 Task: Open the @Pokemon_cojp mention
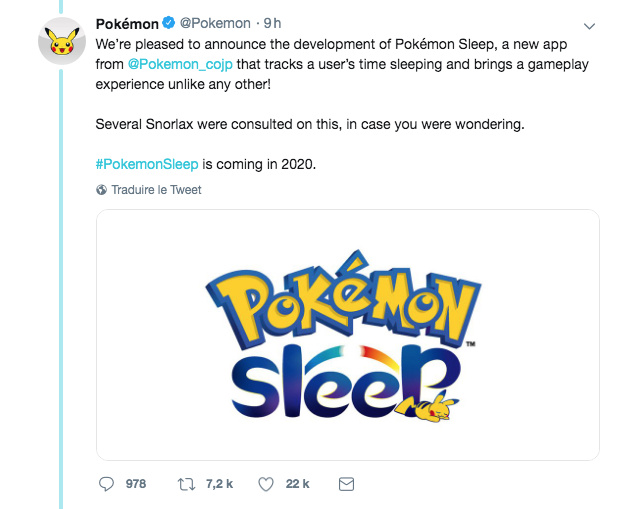click(x=180, y=64)
